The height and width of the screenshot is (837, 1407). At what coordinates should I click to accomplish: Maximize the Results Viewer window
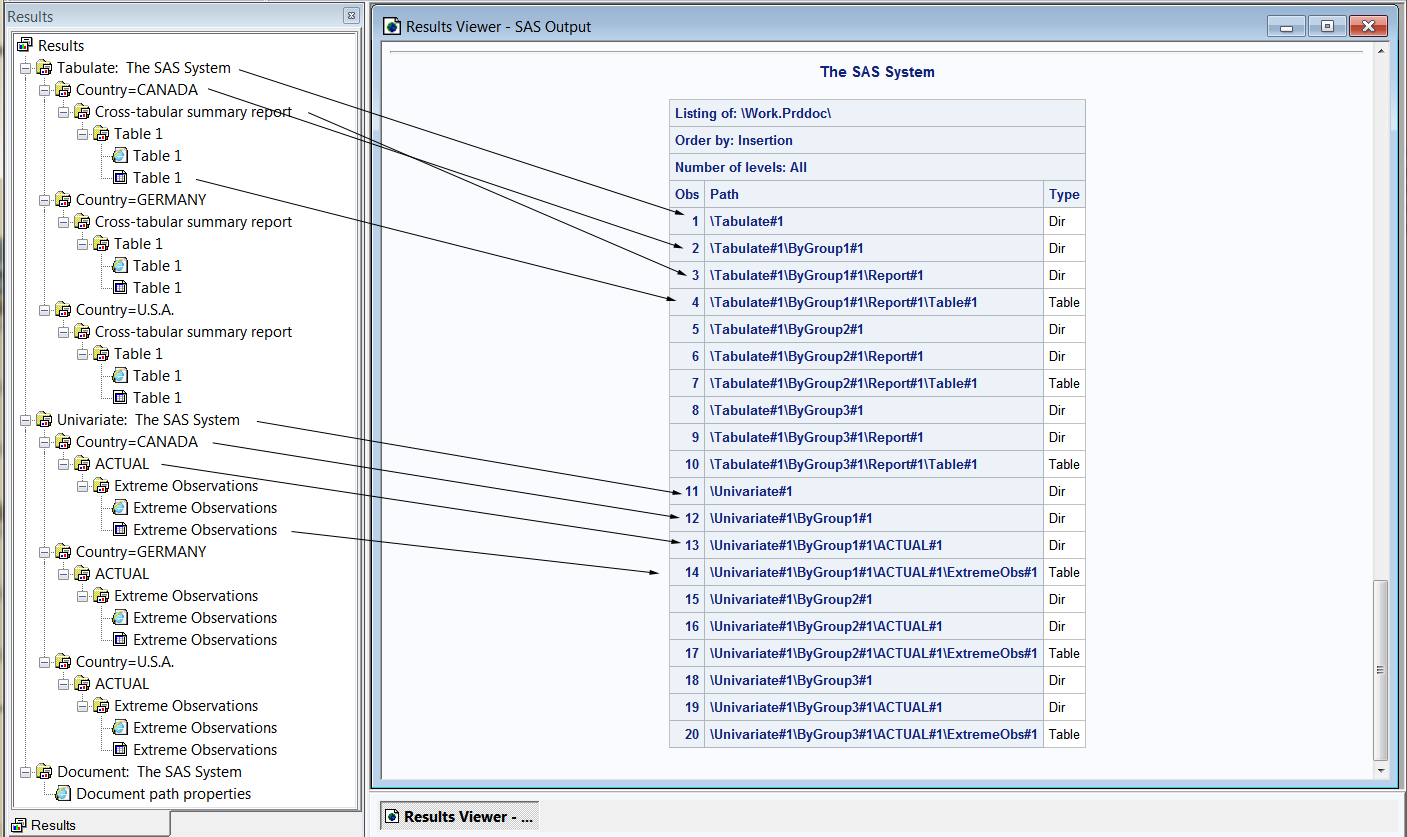(1327, 27)
